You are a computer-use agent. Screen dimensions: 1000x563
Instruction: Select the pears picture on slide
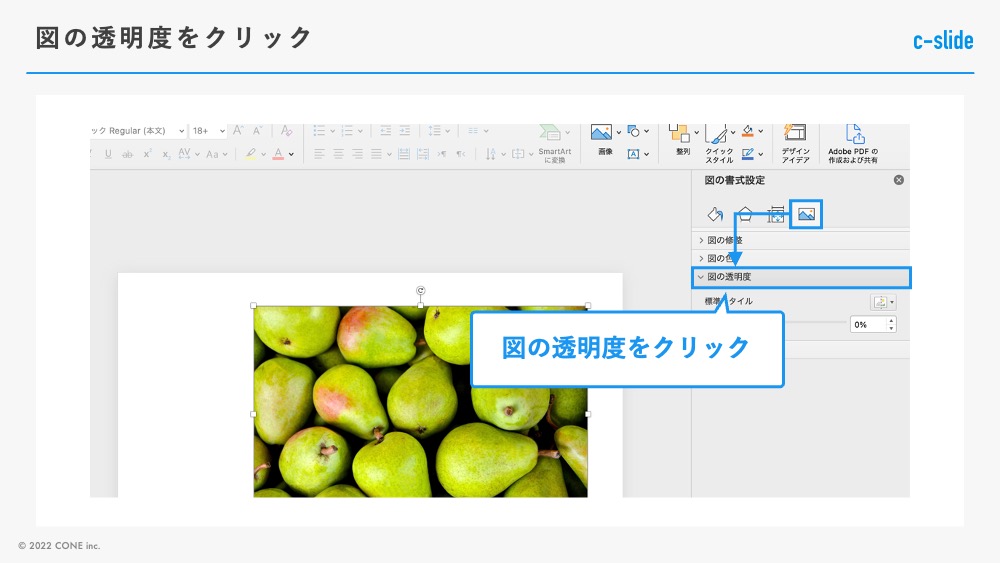pos(420,402)
